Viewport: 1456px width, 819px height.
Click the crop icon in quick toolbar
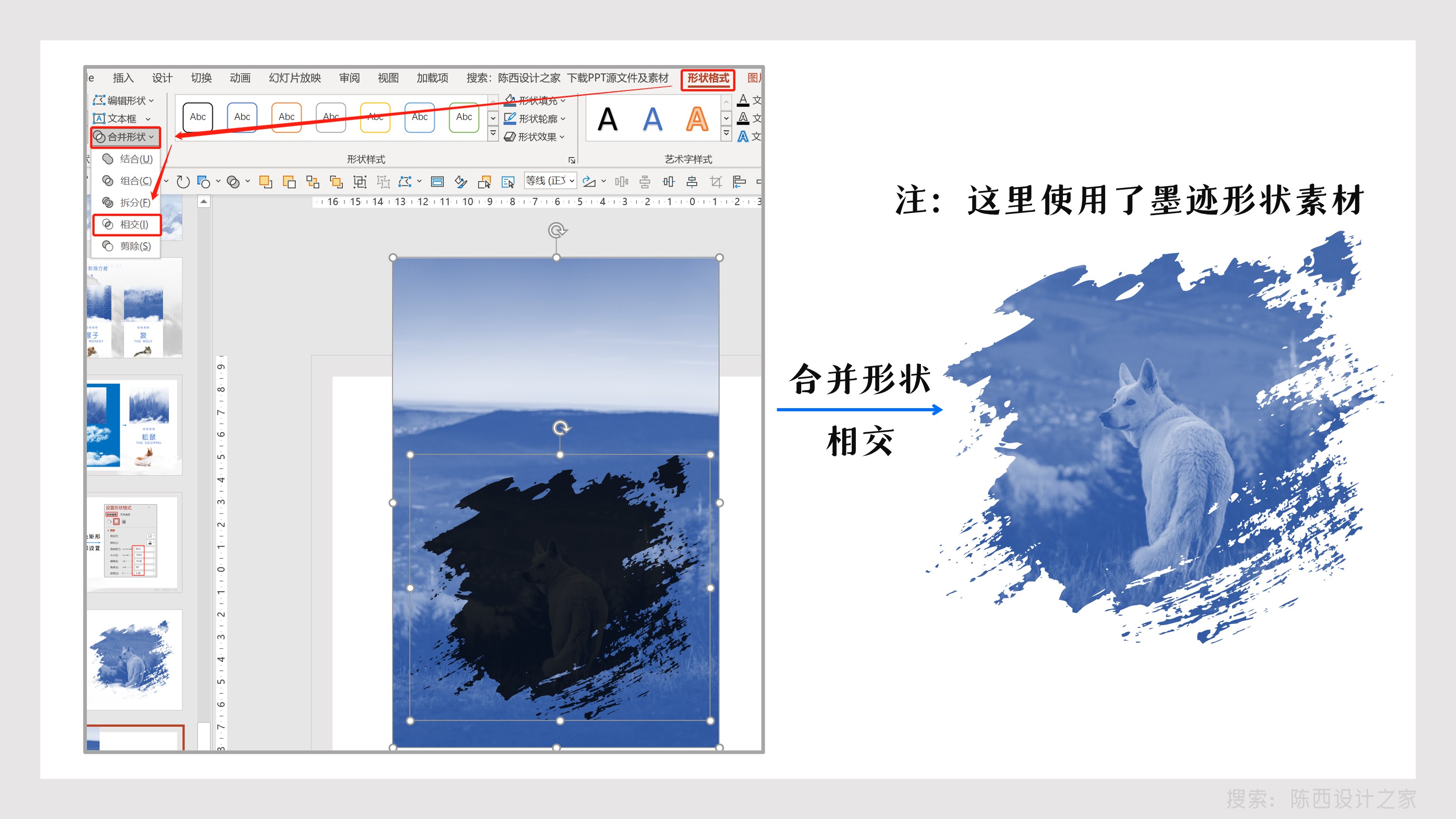(716, 182)
